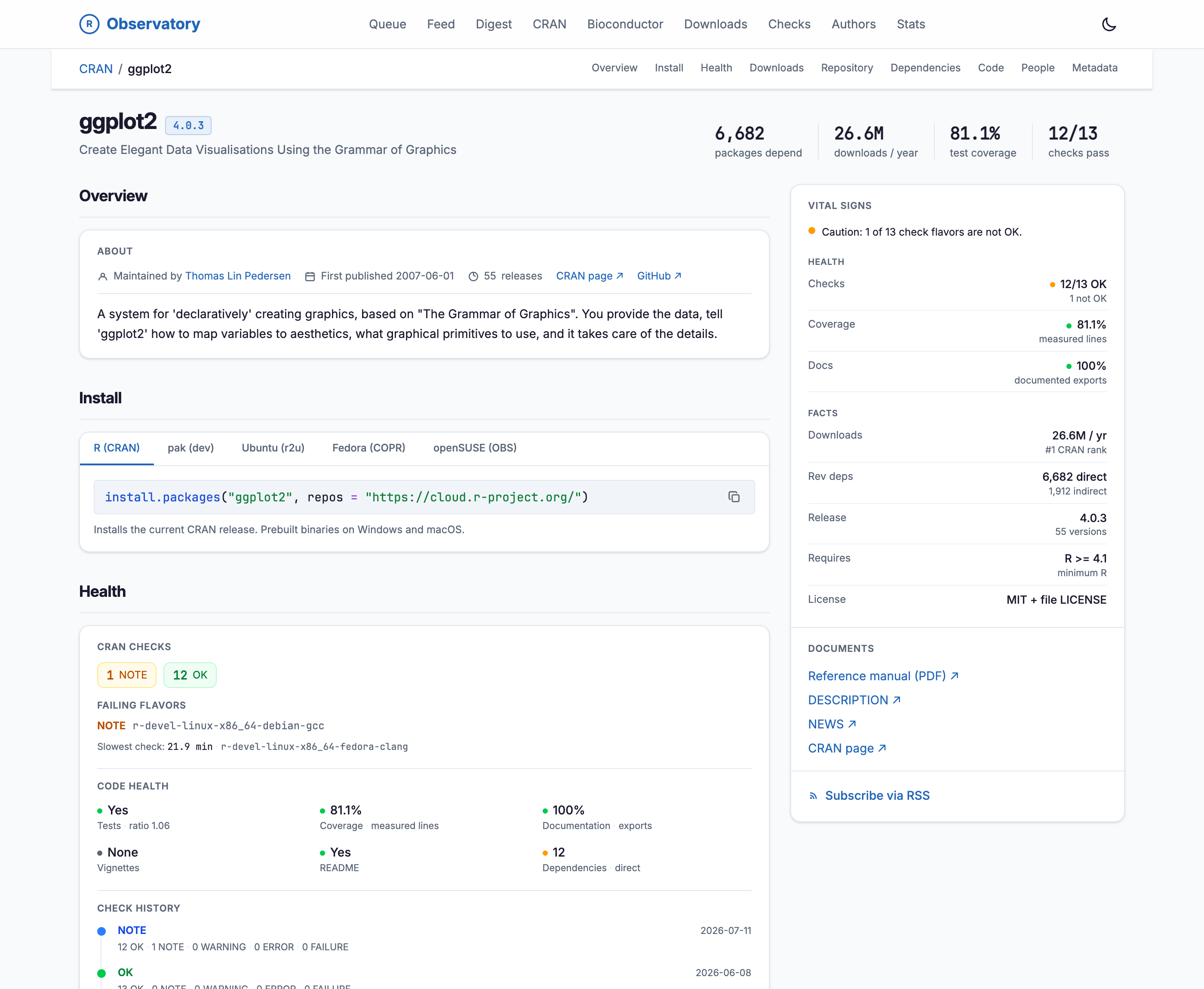Open the DESCRIPTION document link
Viewport: 1204px width, 989px height.
tap(854, 700)
